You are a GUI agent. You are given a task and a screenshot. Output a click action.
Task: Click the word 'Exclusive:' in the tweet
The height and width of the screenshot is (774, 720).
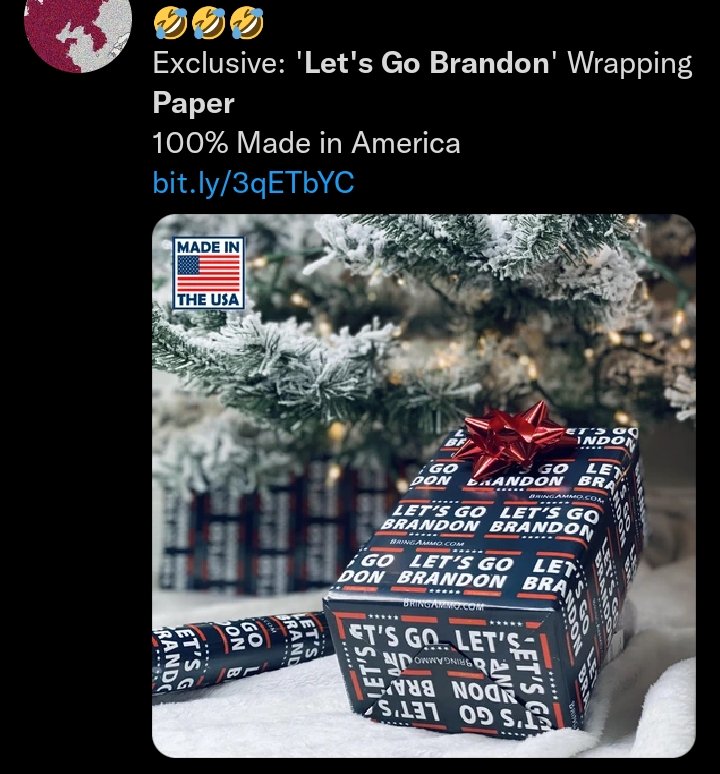[219, 64]
